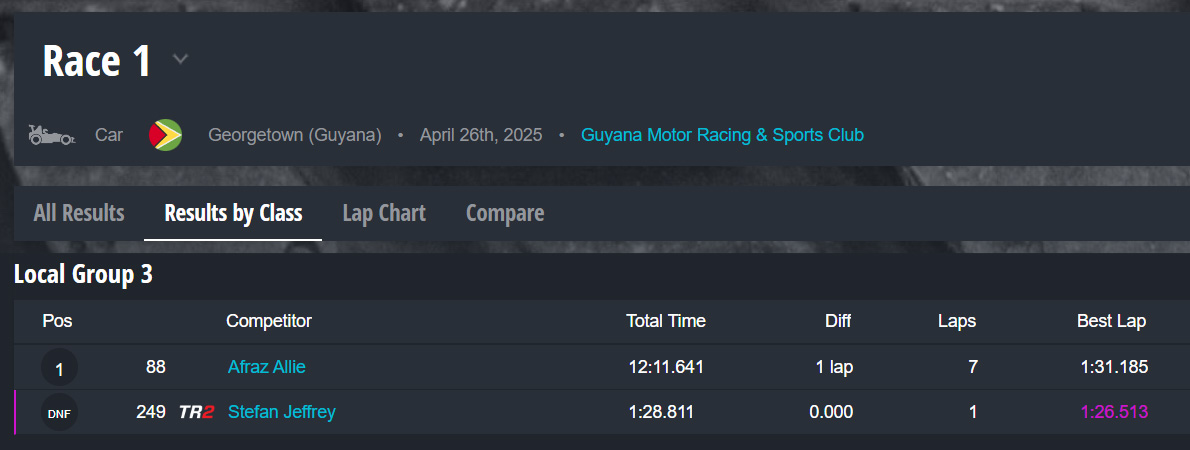Screen dimensions: 1190x450
Task: Expand the Race 1 dropdown chevron
Action: tap(180, 59)
